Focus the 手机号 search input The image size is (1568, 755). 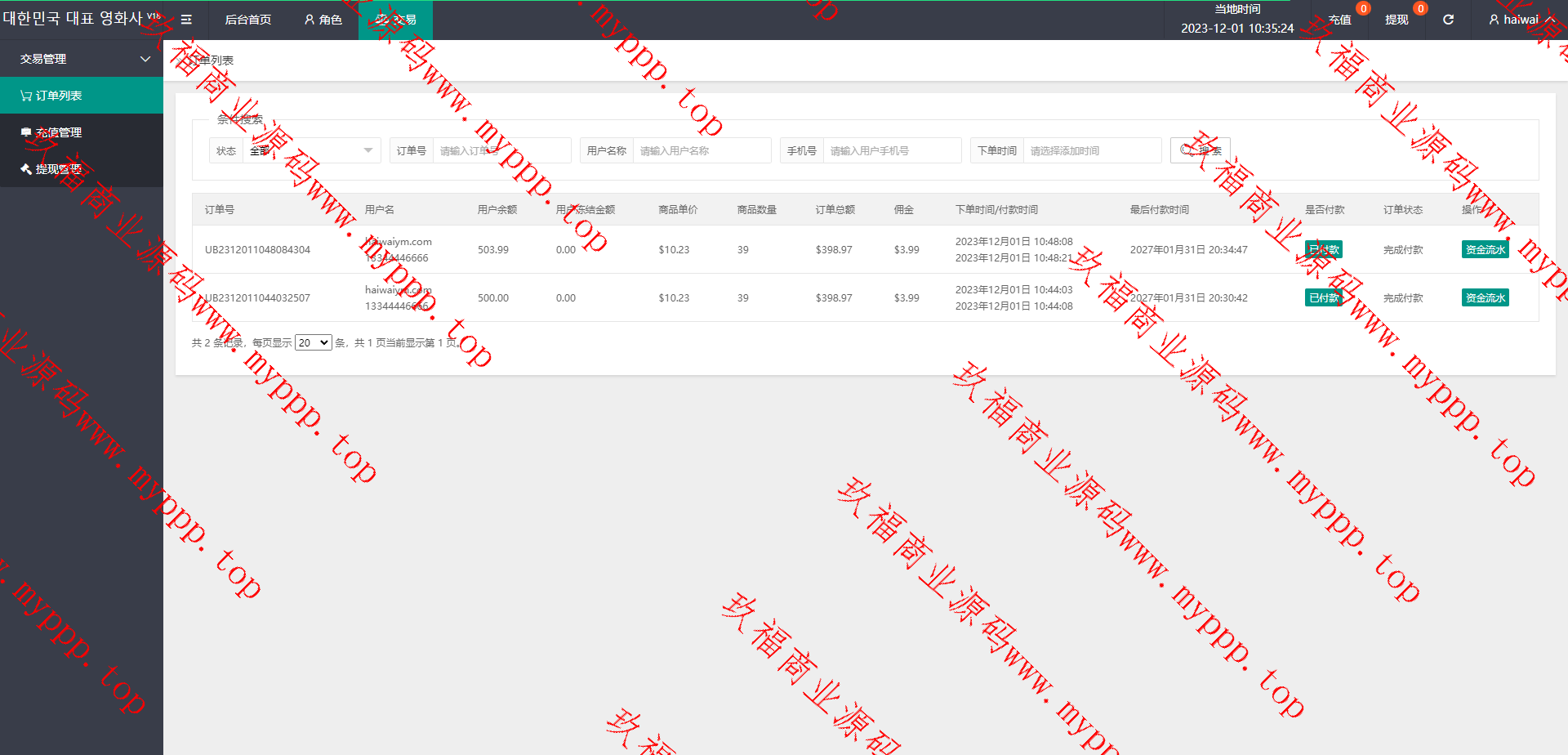tap(892, 150)
